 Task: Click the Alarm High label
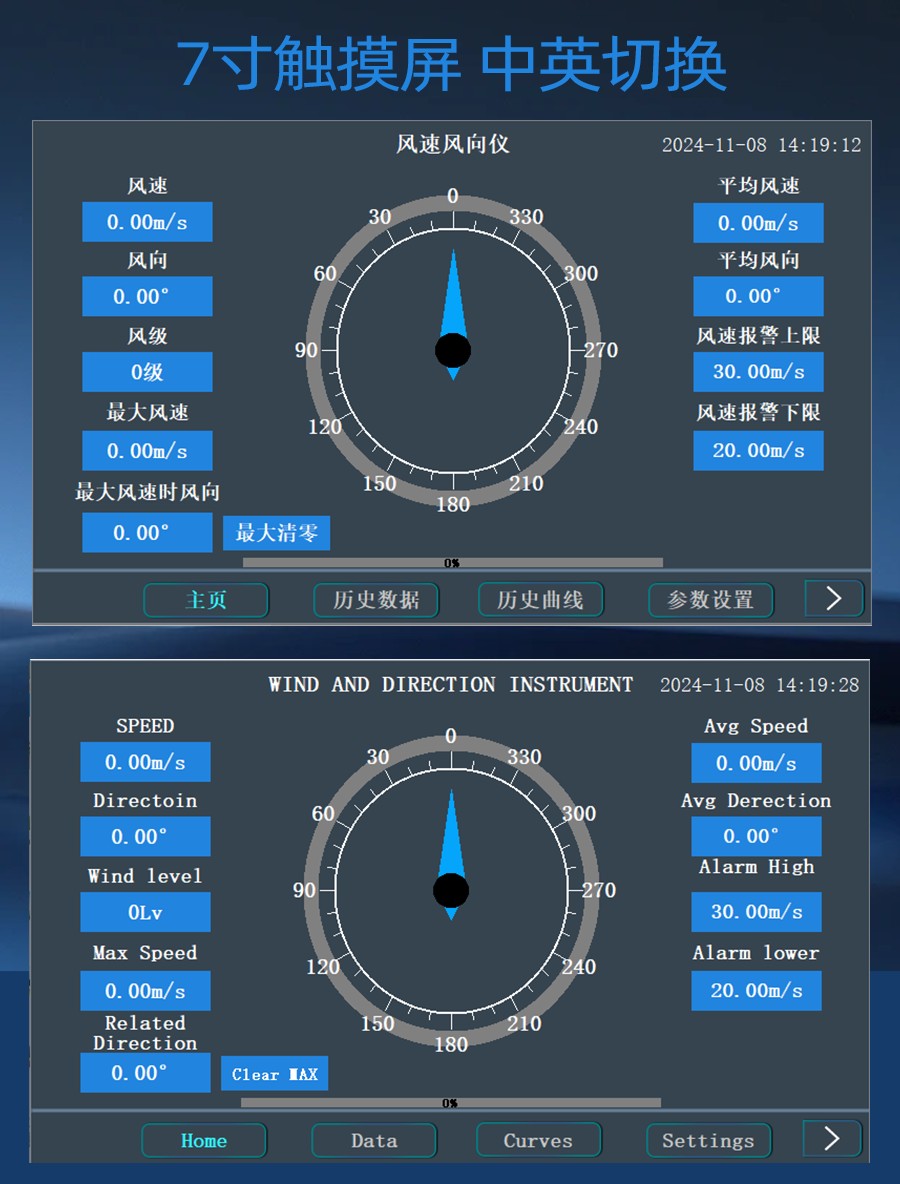[757, 867]
